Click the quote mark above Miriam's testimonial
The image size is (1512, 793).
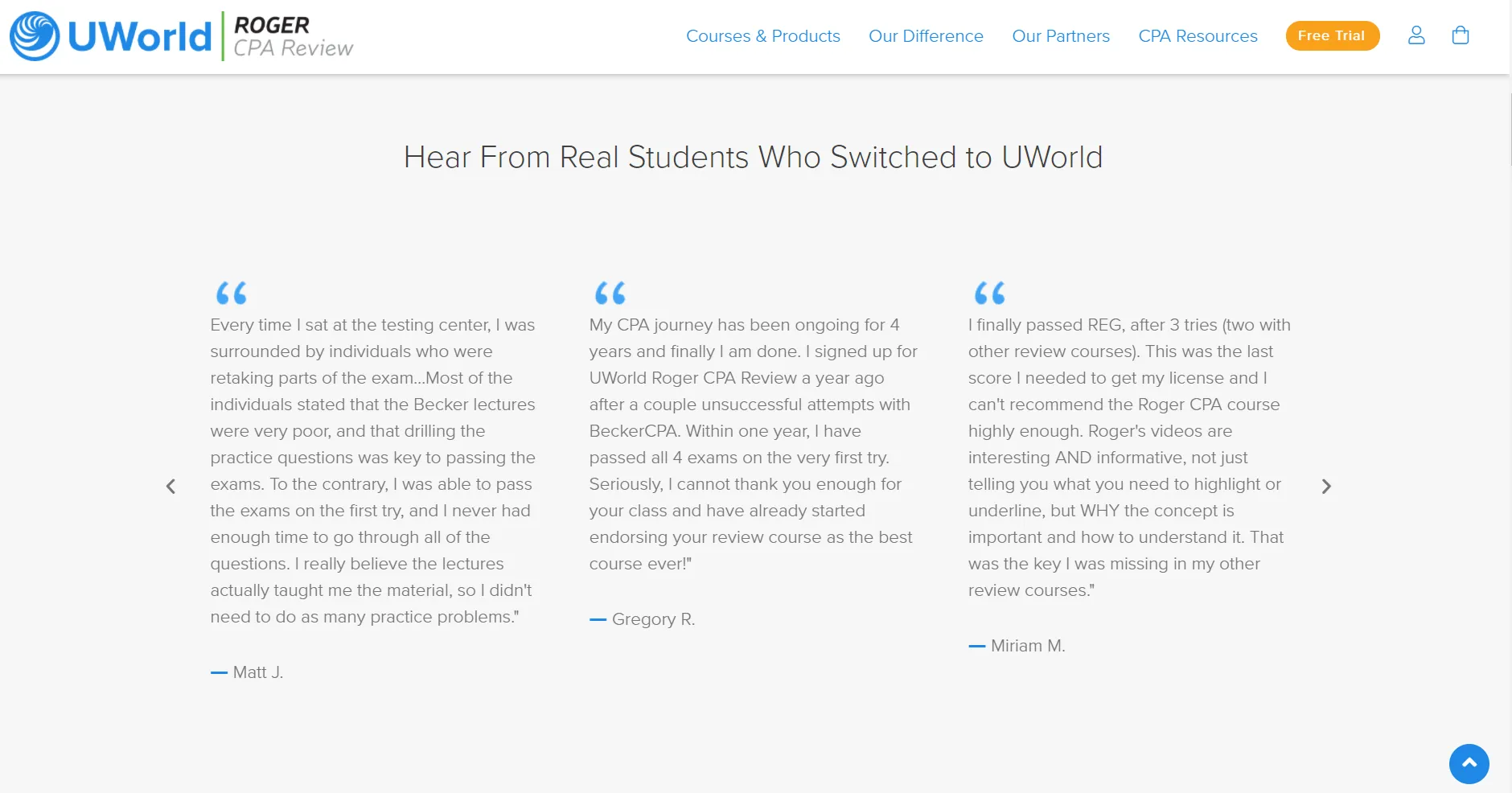point(990,293)
